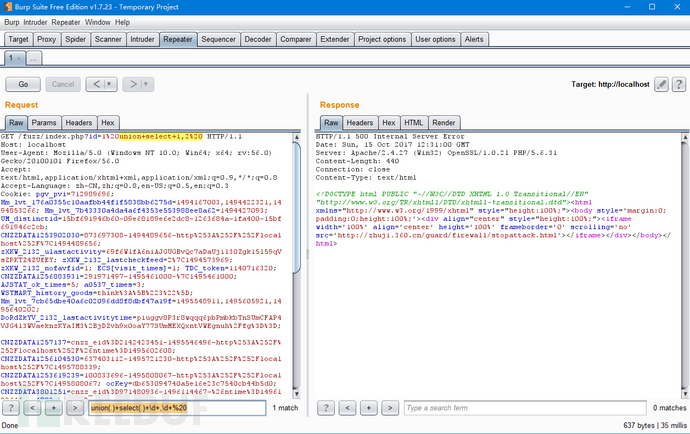
Task: Switch to the Intruder tool tab
Action: click(143, 39)
